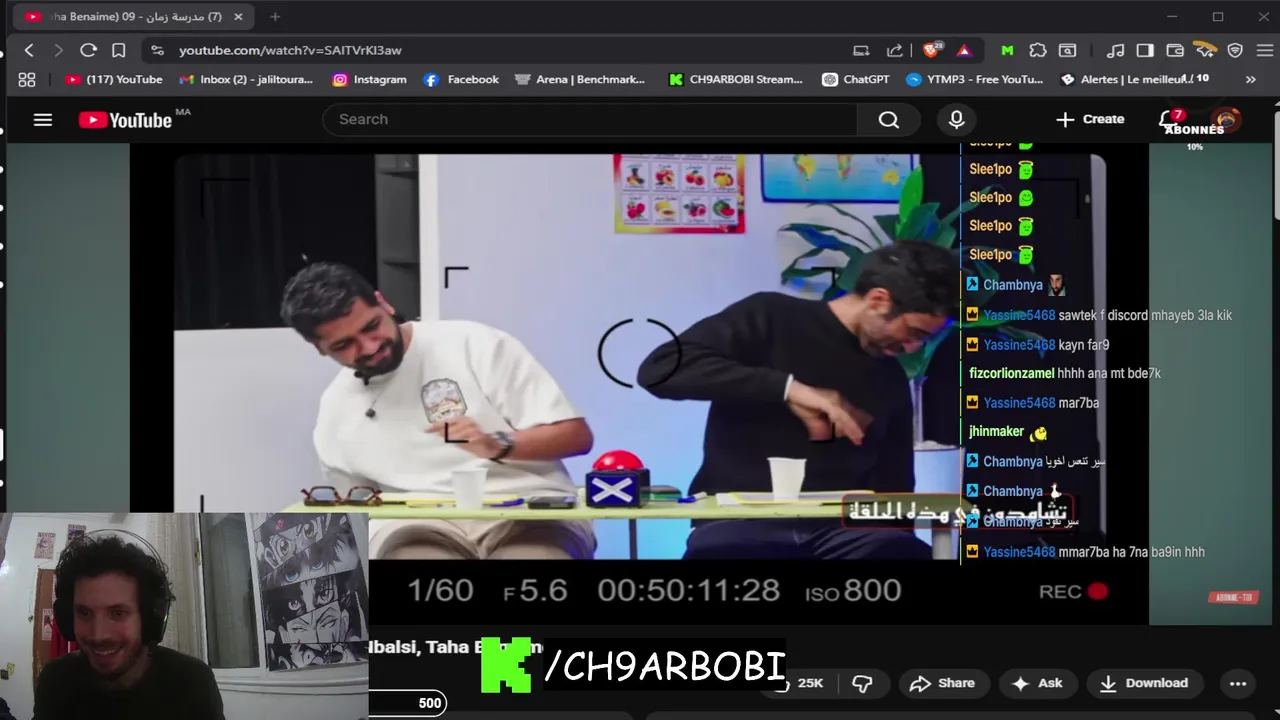Image resolution: width=1280 pixels, height=720 pixels.
Task: Go forward with the browser forward arrow
Action: (58, 50)
